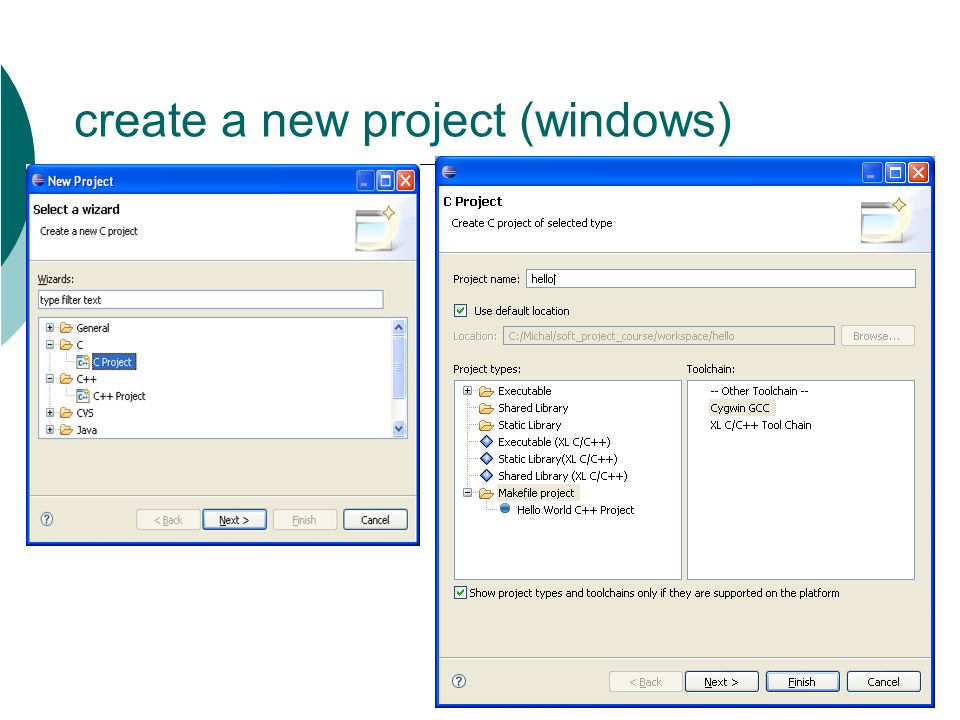Select Shared Library project type
960x720 pixels.
point(533,408)
